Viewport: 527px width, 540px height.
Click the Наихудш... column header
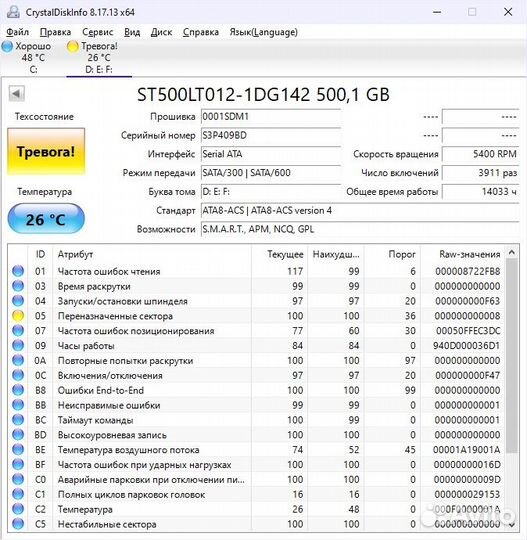coord(336,254)
